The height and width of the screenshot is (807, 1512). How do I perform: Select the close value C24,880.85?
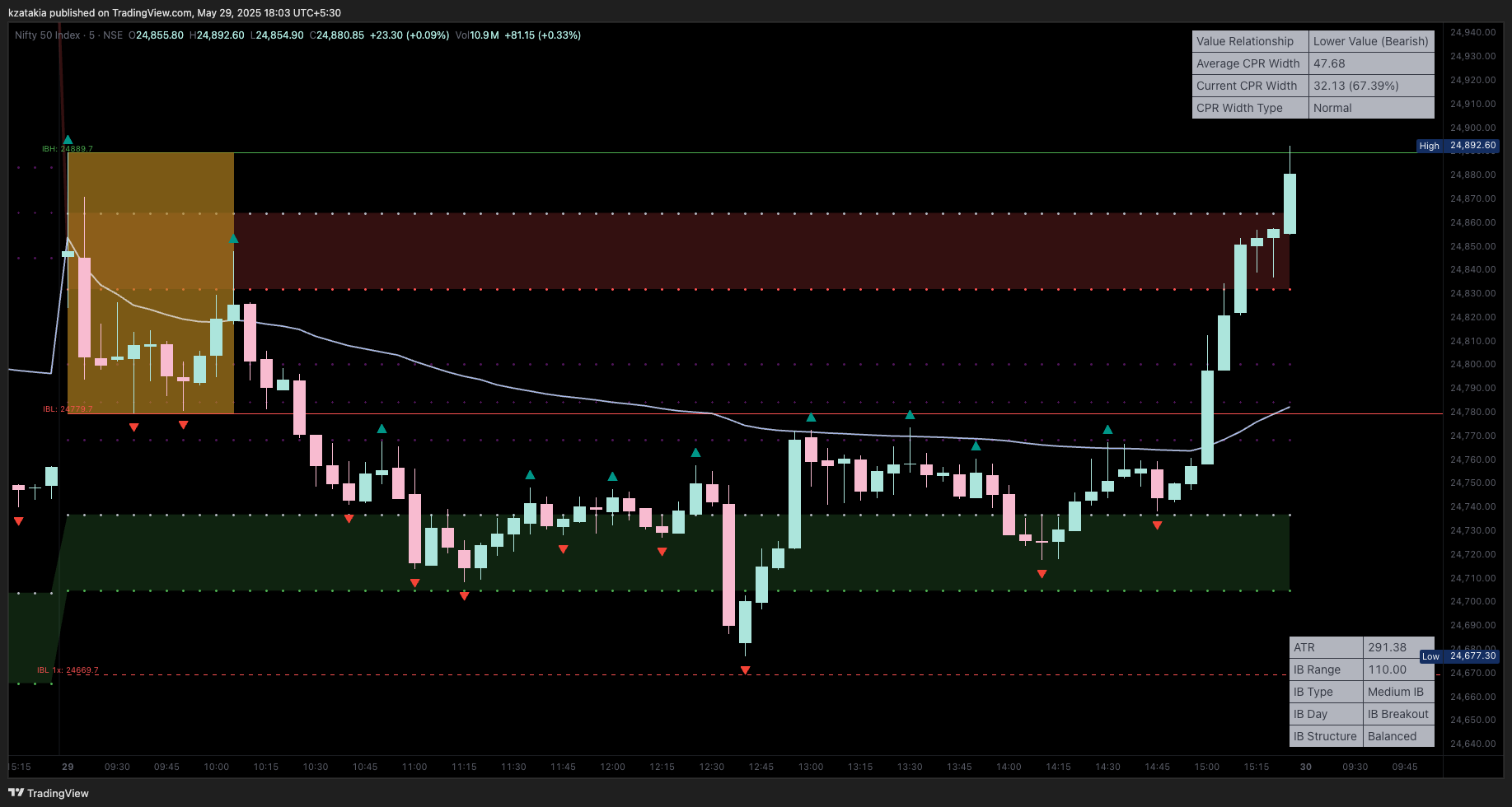point(336,35)
